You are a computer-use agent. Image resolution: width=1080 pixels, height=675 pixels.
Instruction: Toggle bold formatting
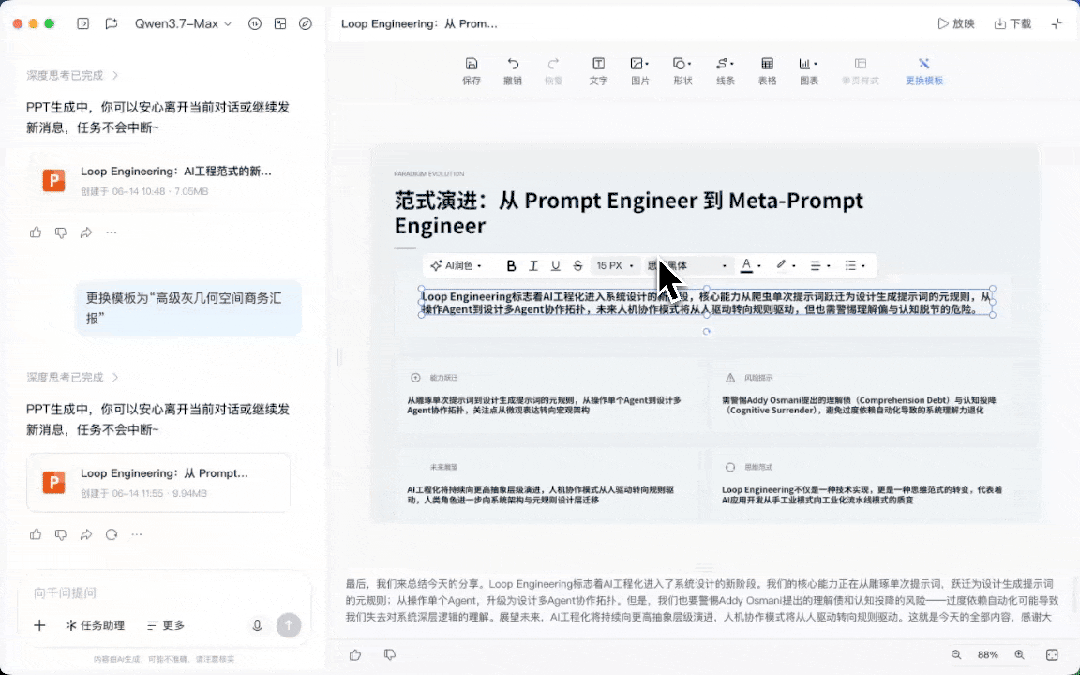click(511, 266)
